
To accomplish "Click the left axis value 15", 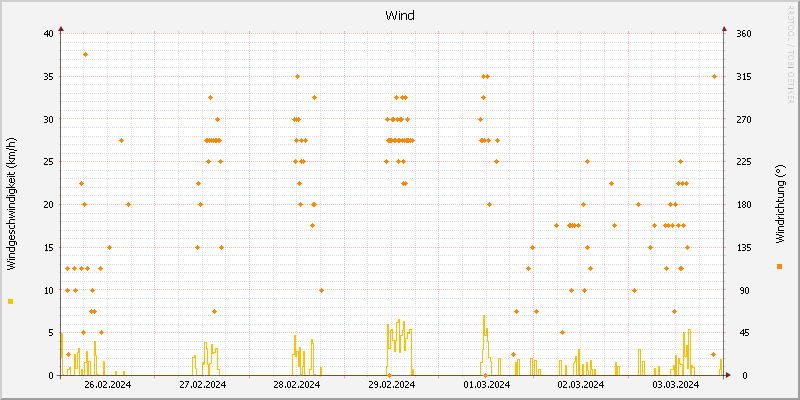I will [48, 247].
